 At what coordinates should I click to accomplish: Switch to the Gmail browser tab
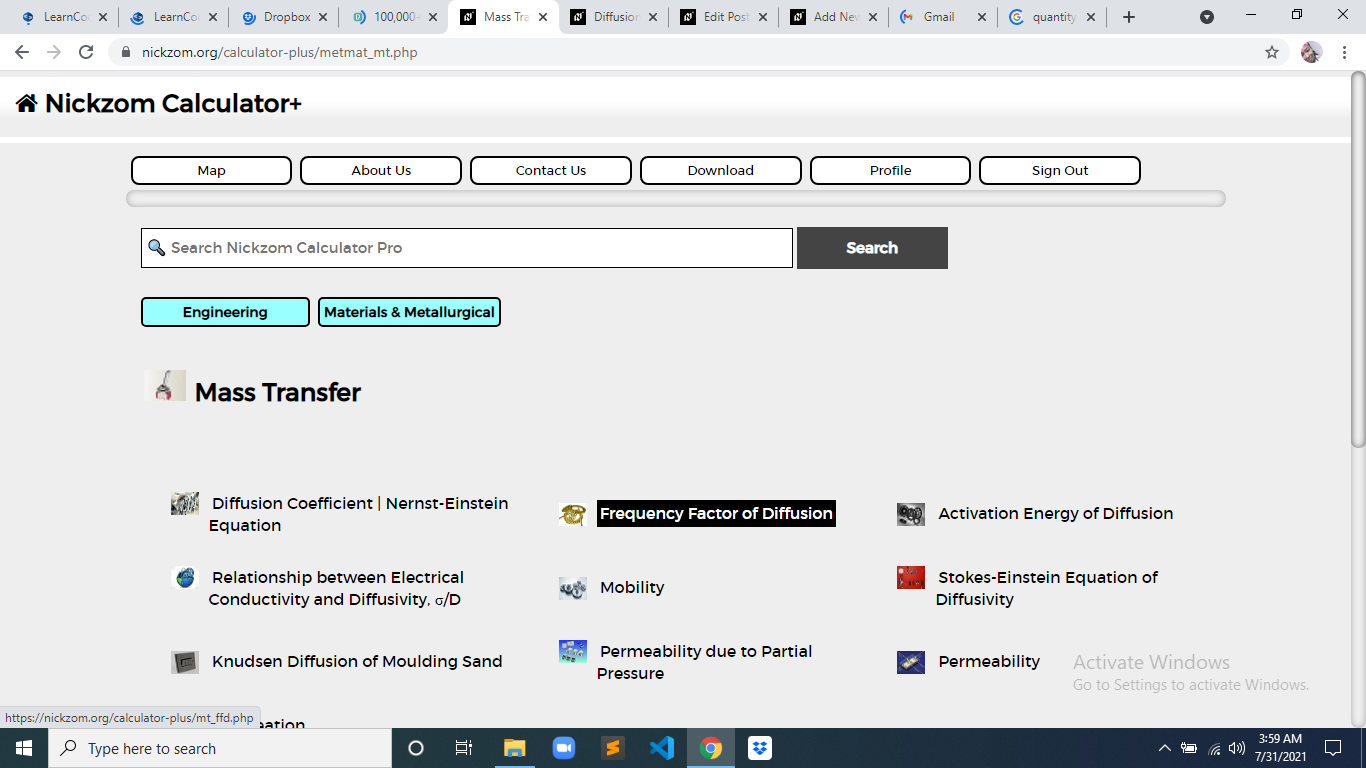point(942,17)
